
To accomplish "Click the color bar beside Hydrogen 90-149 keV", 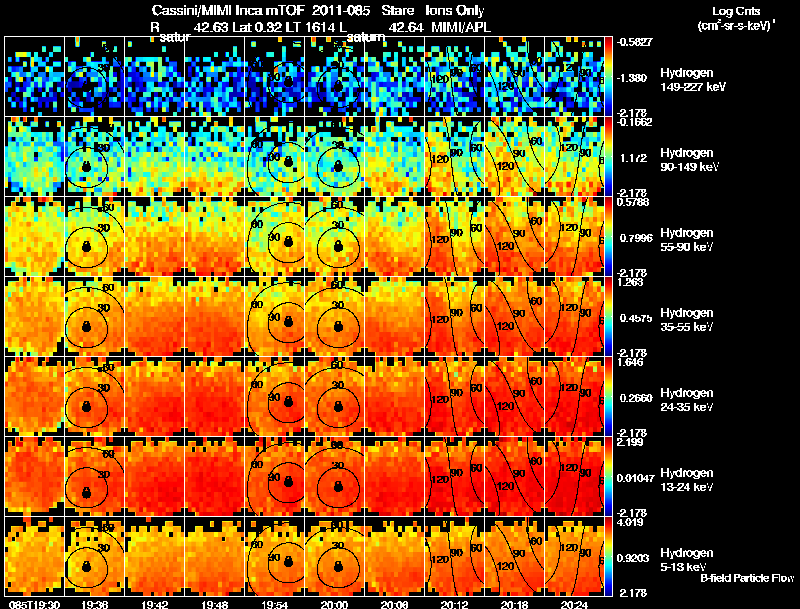I will tap(608, 157).
